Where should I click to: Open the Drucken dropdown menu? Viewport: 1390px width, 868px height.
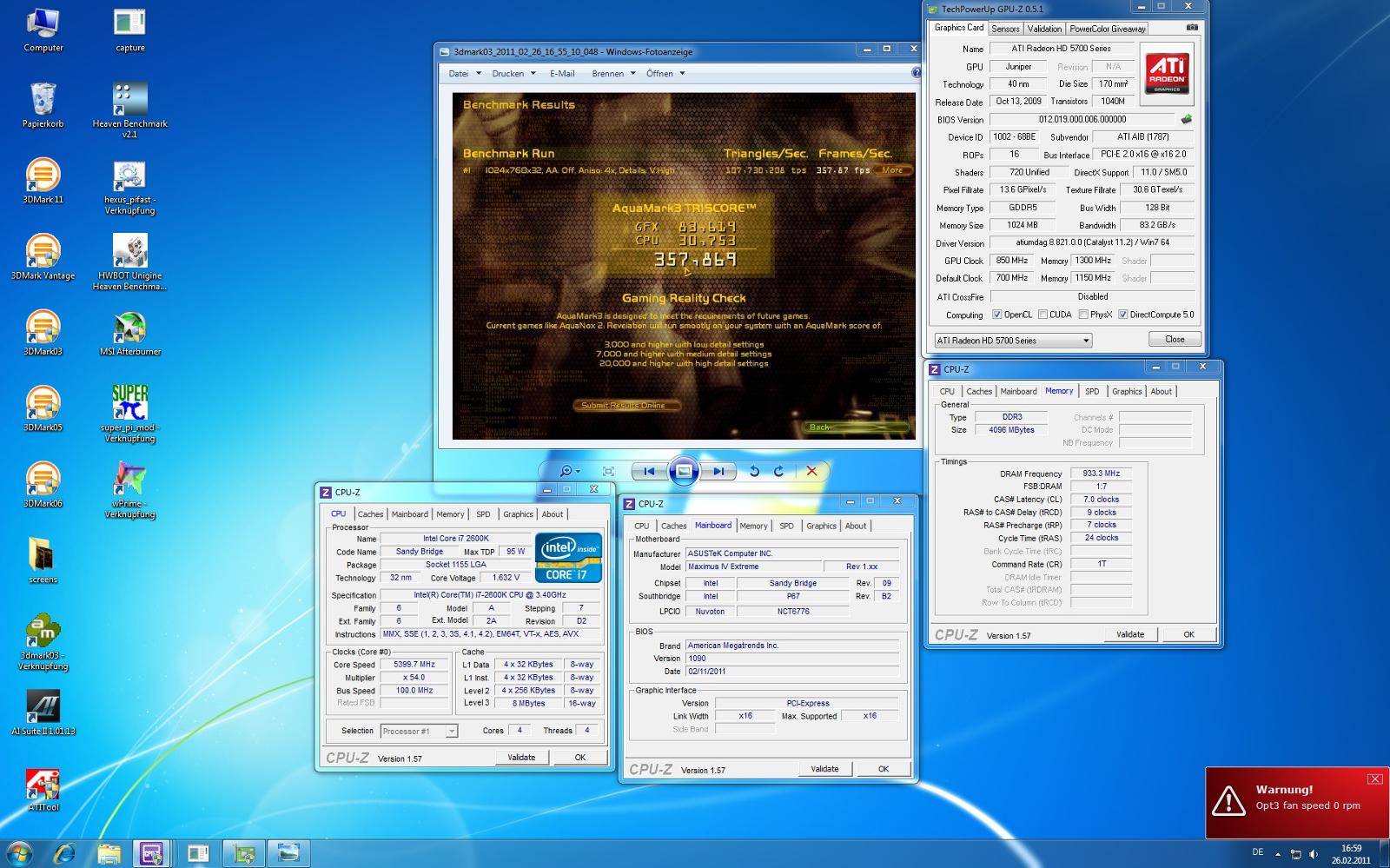tap(513, 74)
